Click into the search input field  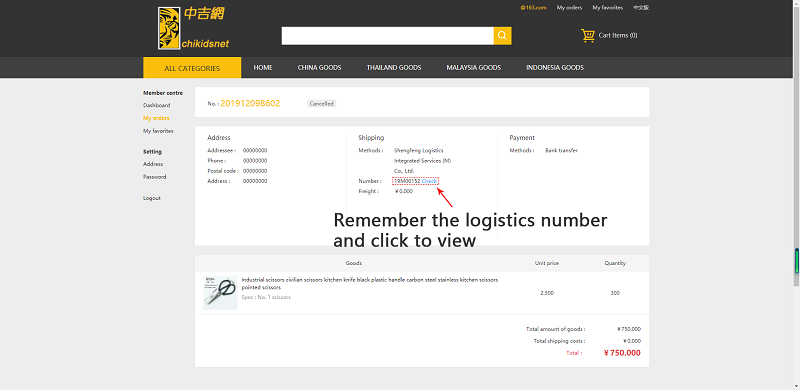point(388,36)
